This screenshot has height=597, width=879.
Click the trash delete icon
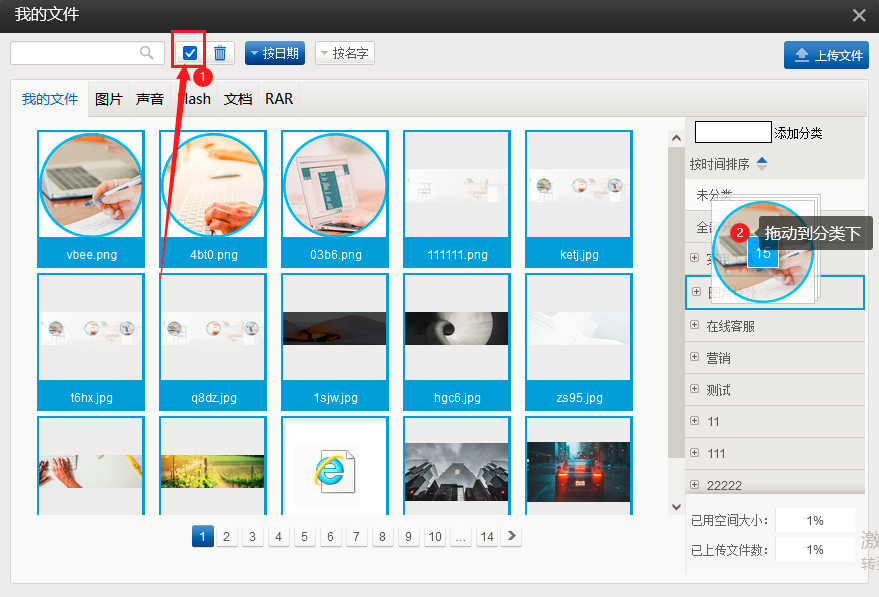(x=220, y=53)
